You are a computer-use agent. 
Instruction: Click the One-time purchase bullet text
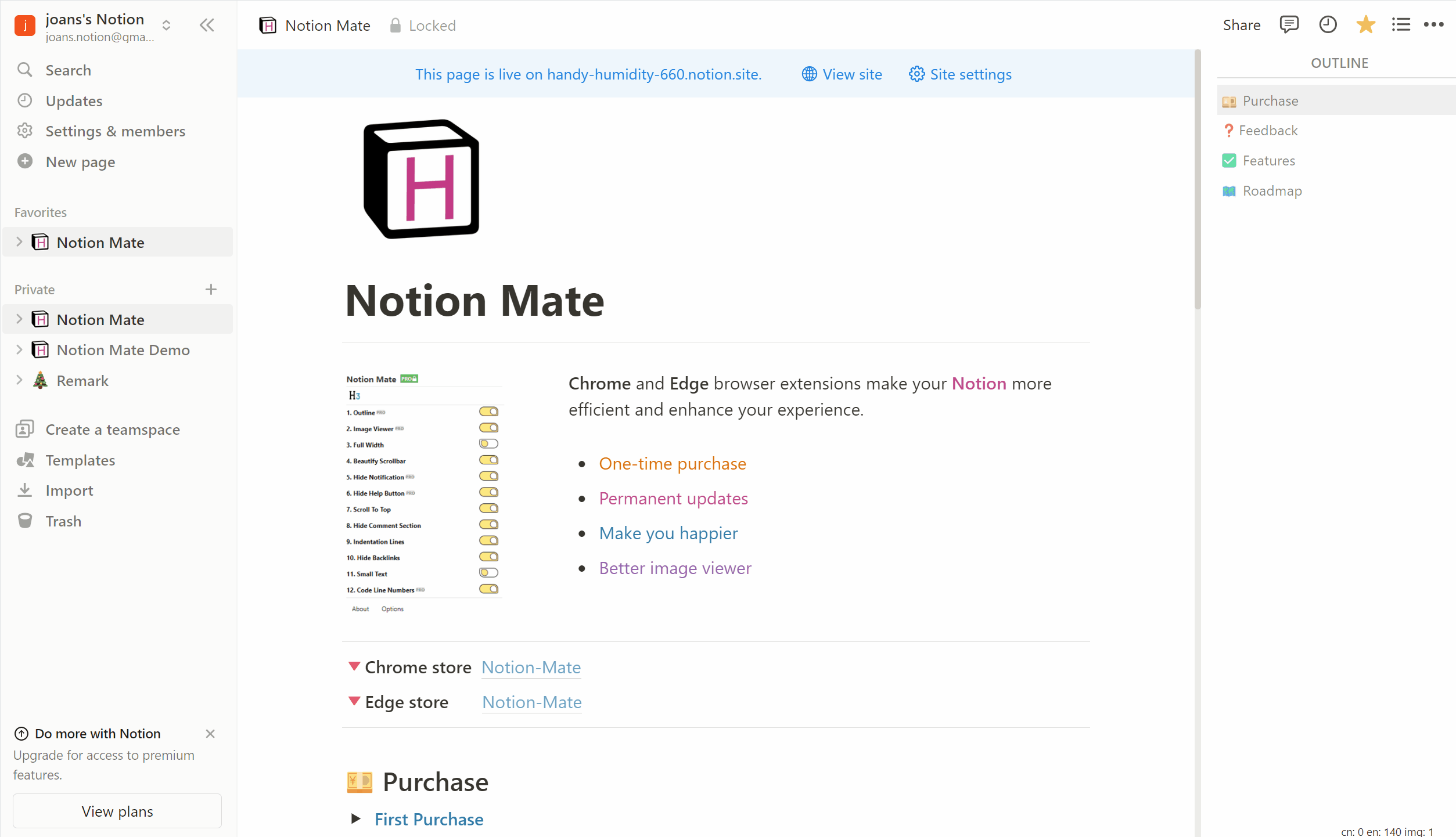(672, 463)
